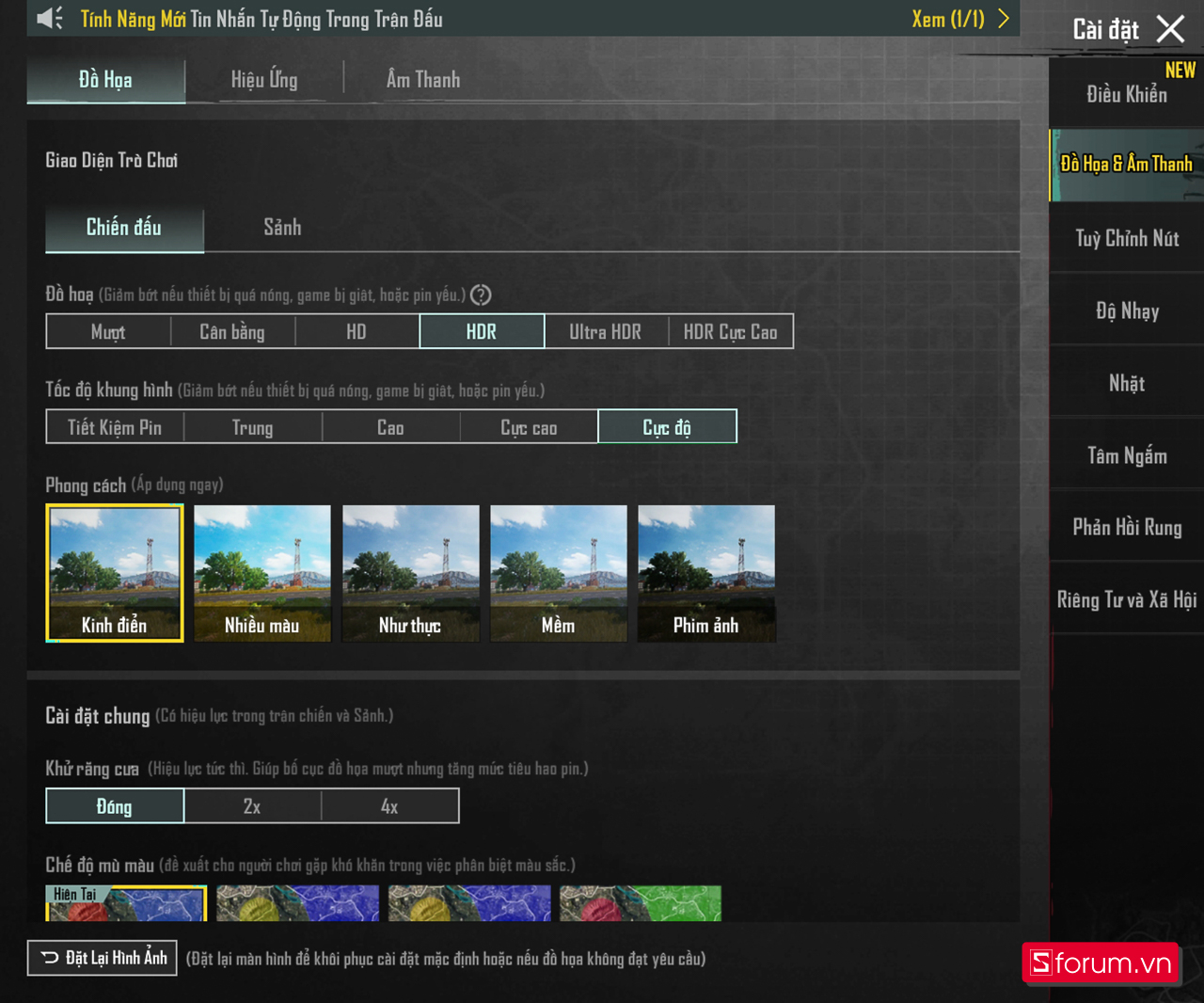Pick the Phim ảnh style thumbnail
The width and height of the screenshot is (1204, 1003).
click(x=706, y=574)
